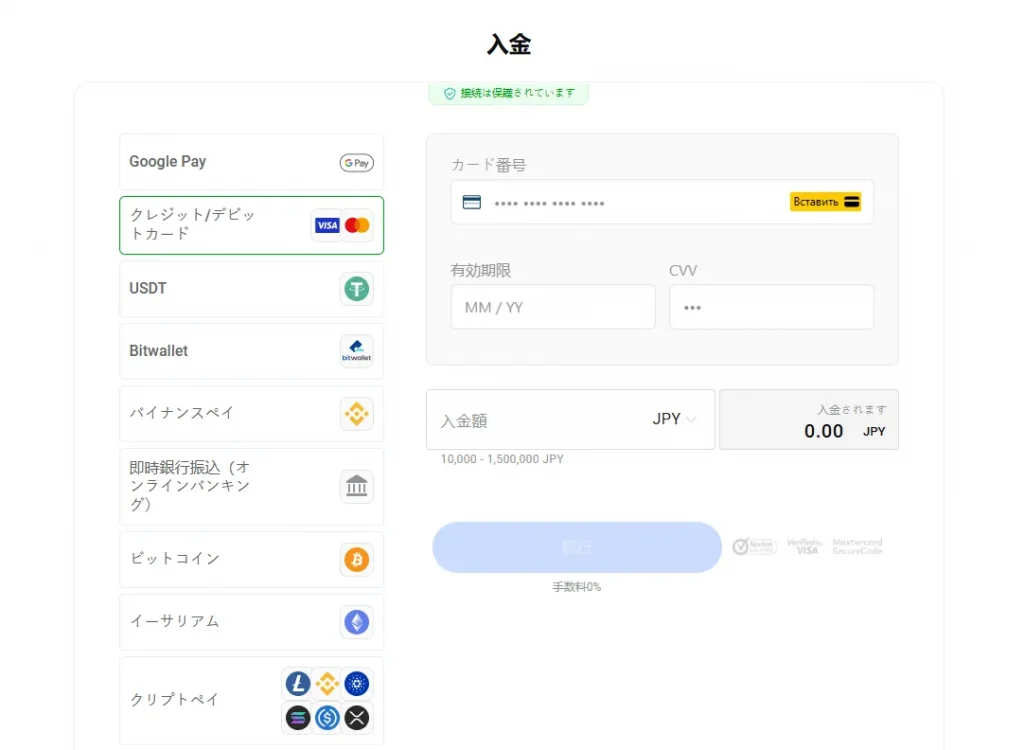Choose the クレジット/デビットカード payment option

pos(251,225)
